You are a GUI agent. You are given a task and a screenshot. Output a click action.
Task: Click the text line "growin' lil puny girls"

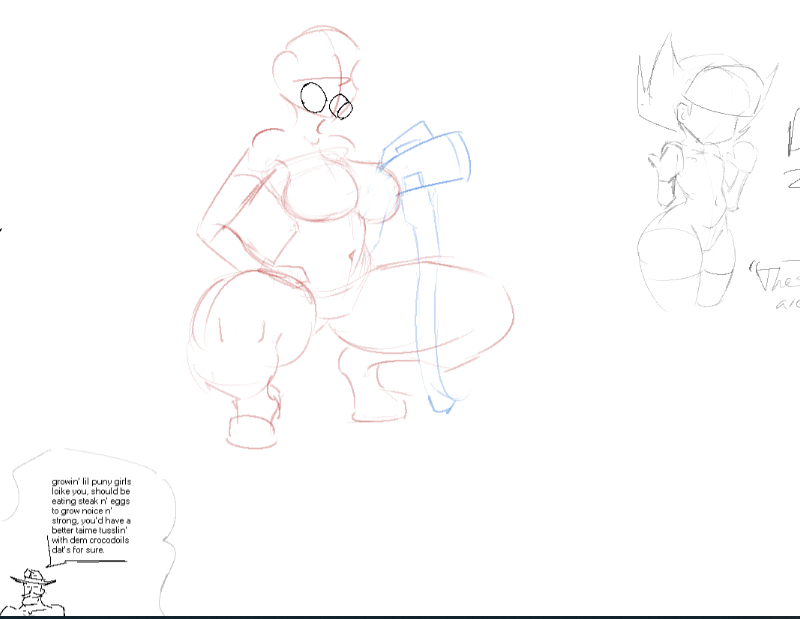pos(91,482)
